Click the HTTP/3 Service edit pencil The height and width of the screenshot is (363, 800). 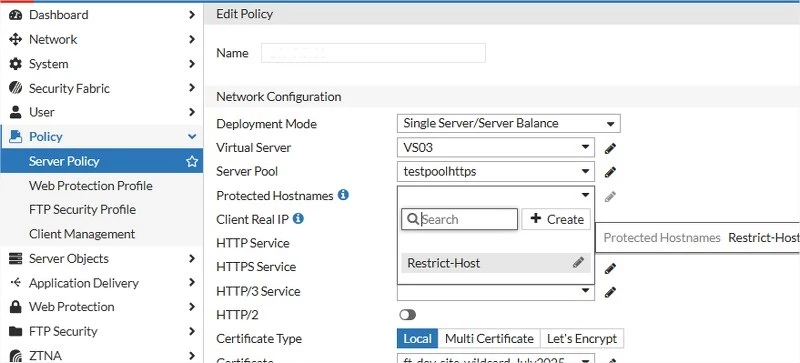coord(610,292)
